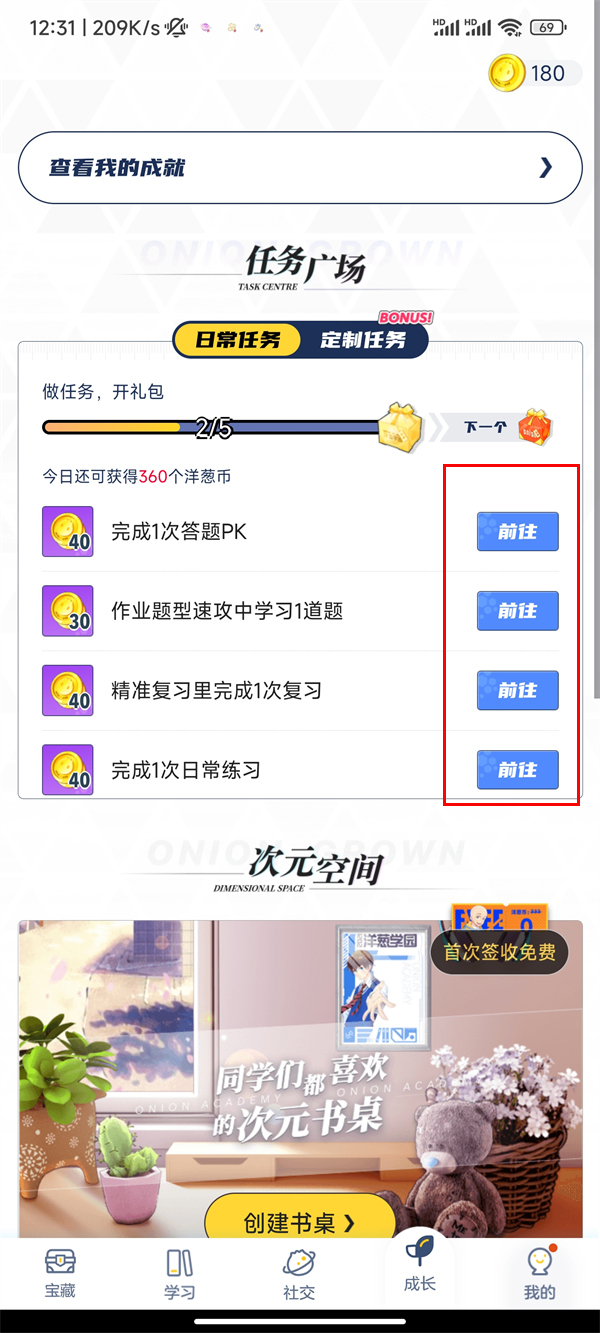Tap the red 下一个 gift box icon
This screenshot has height=1333, width=600.
tap(536, 427)
